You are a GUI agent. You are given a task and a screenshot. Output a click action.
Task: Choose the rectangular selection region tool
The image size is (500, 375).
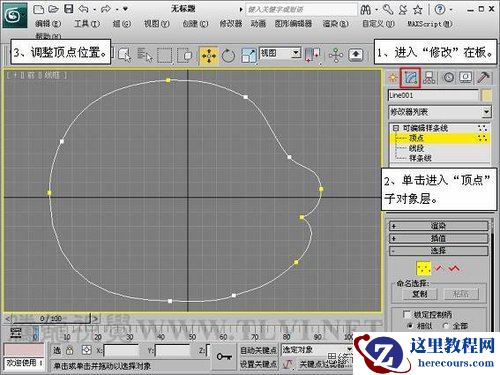[165, 55]
